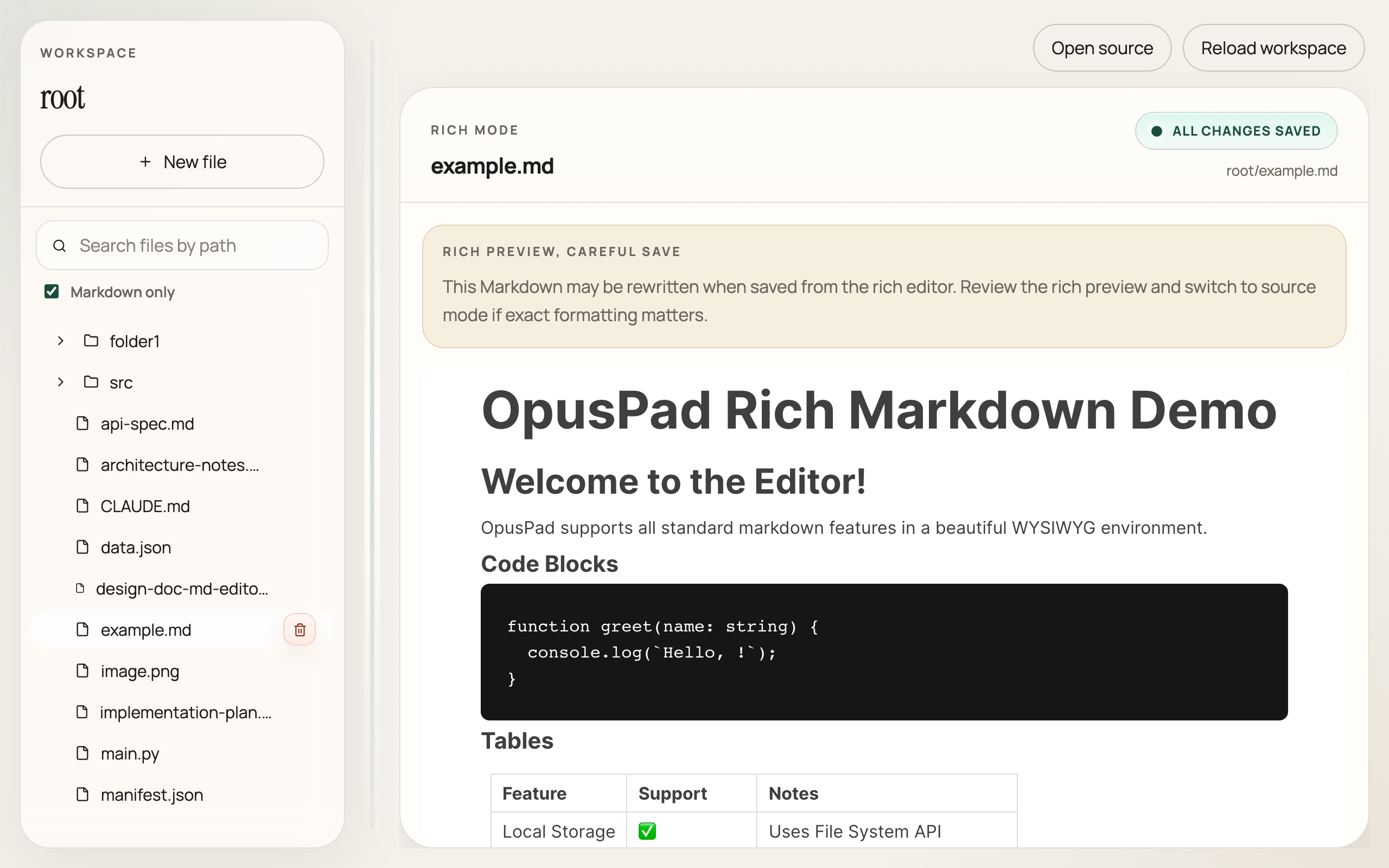Open the api-spec.md file
Screen dimensions: 1389x868
[x=147, y=423]
